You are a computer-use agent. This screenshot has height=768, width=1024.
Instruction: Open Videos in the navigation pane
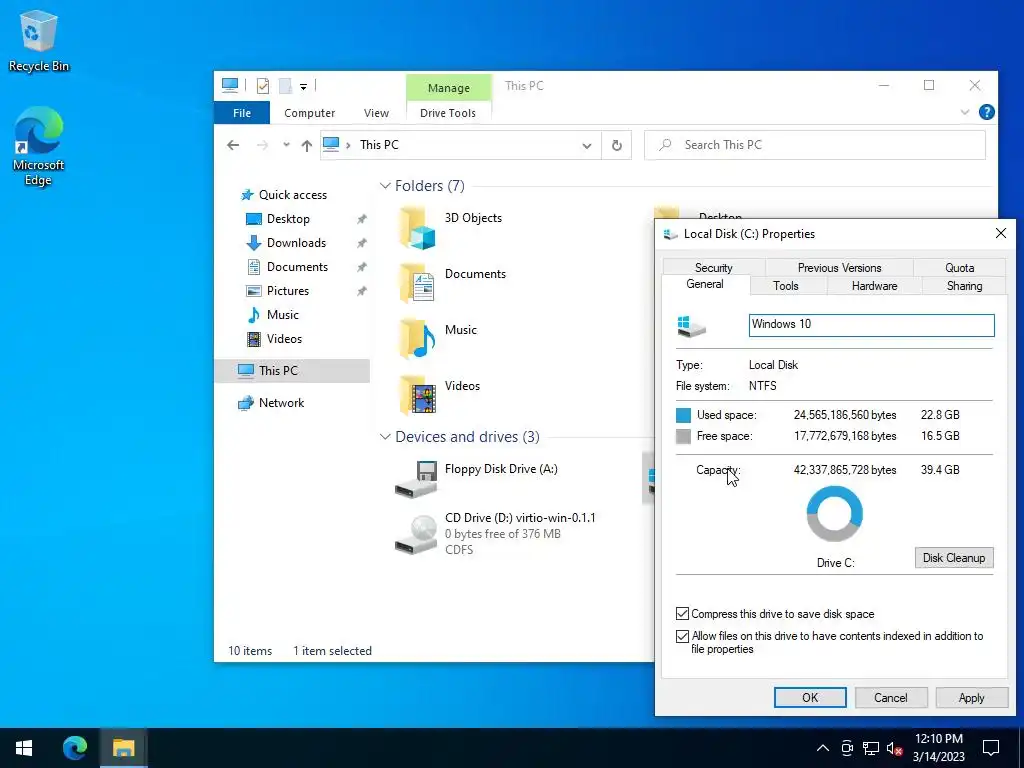[x=284, y=339]
